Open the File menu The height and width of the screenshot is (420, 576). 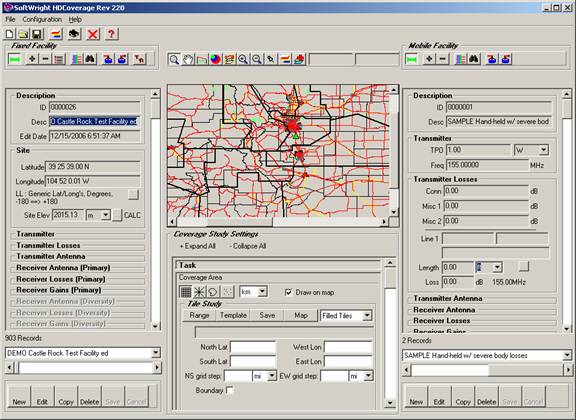click(x=10, y=19)
